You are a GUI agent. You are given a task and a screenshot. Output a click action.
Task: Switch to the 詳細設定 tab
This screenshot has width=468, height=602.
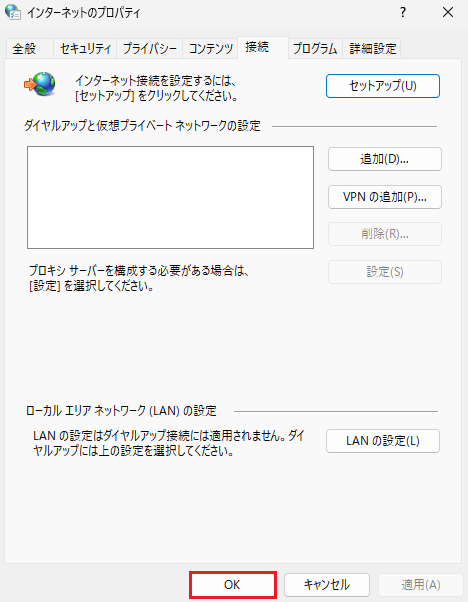click(372, 49)
